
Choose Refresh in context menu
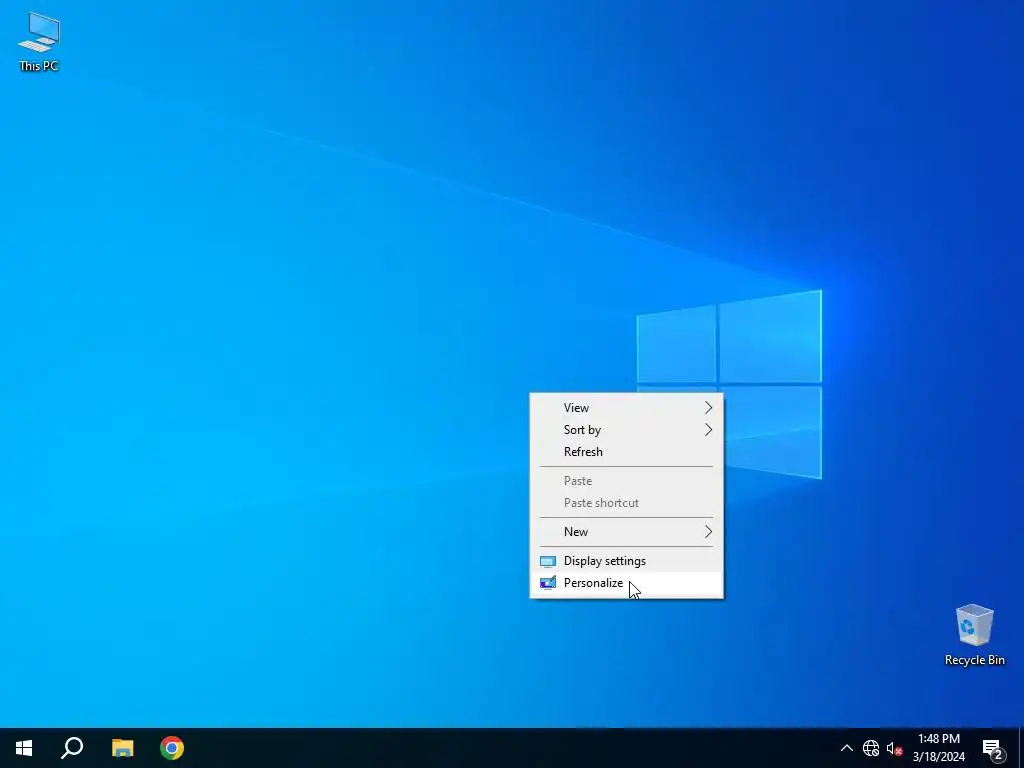click(x=626, y=452)
